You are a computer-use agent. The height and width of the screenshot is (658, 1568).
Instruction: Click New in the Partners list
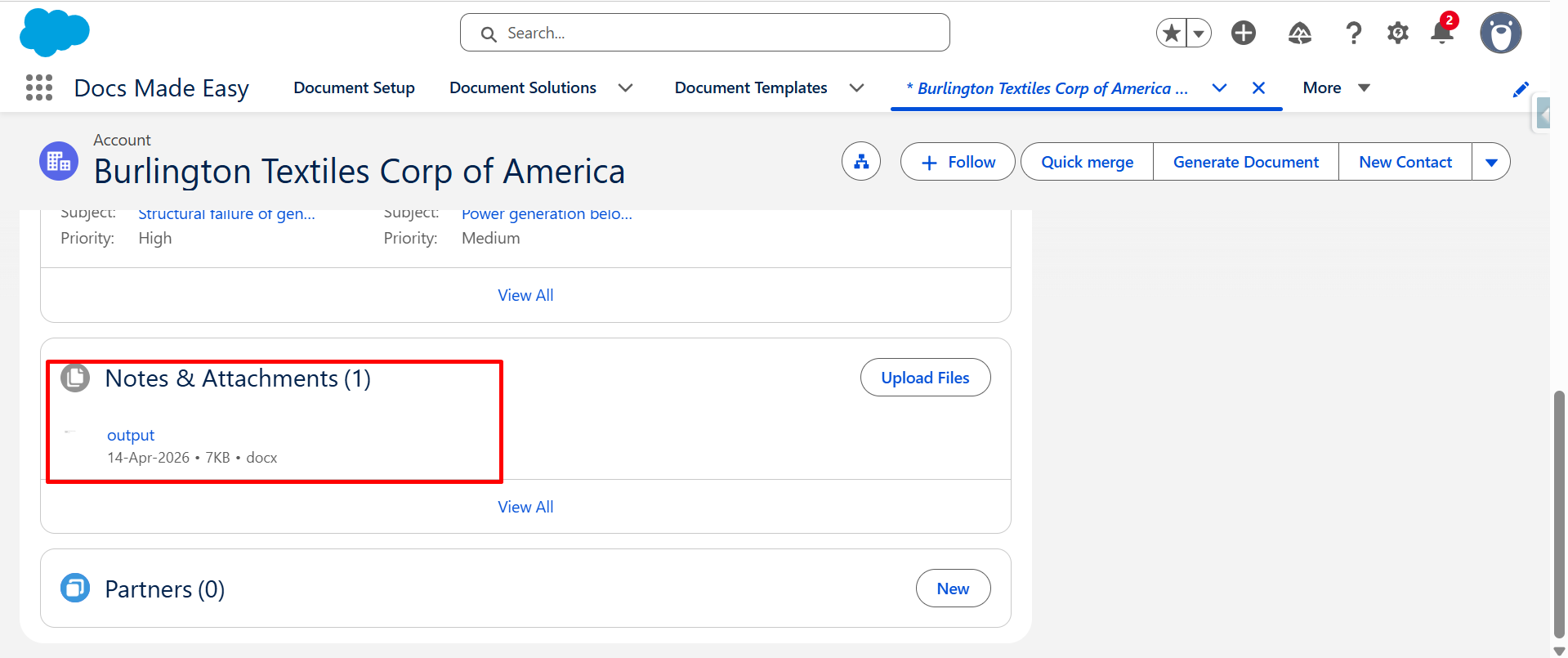click(953, 589)
